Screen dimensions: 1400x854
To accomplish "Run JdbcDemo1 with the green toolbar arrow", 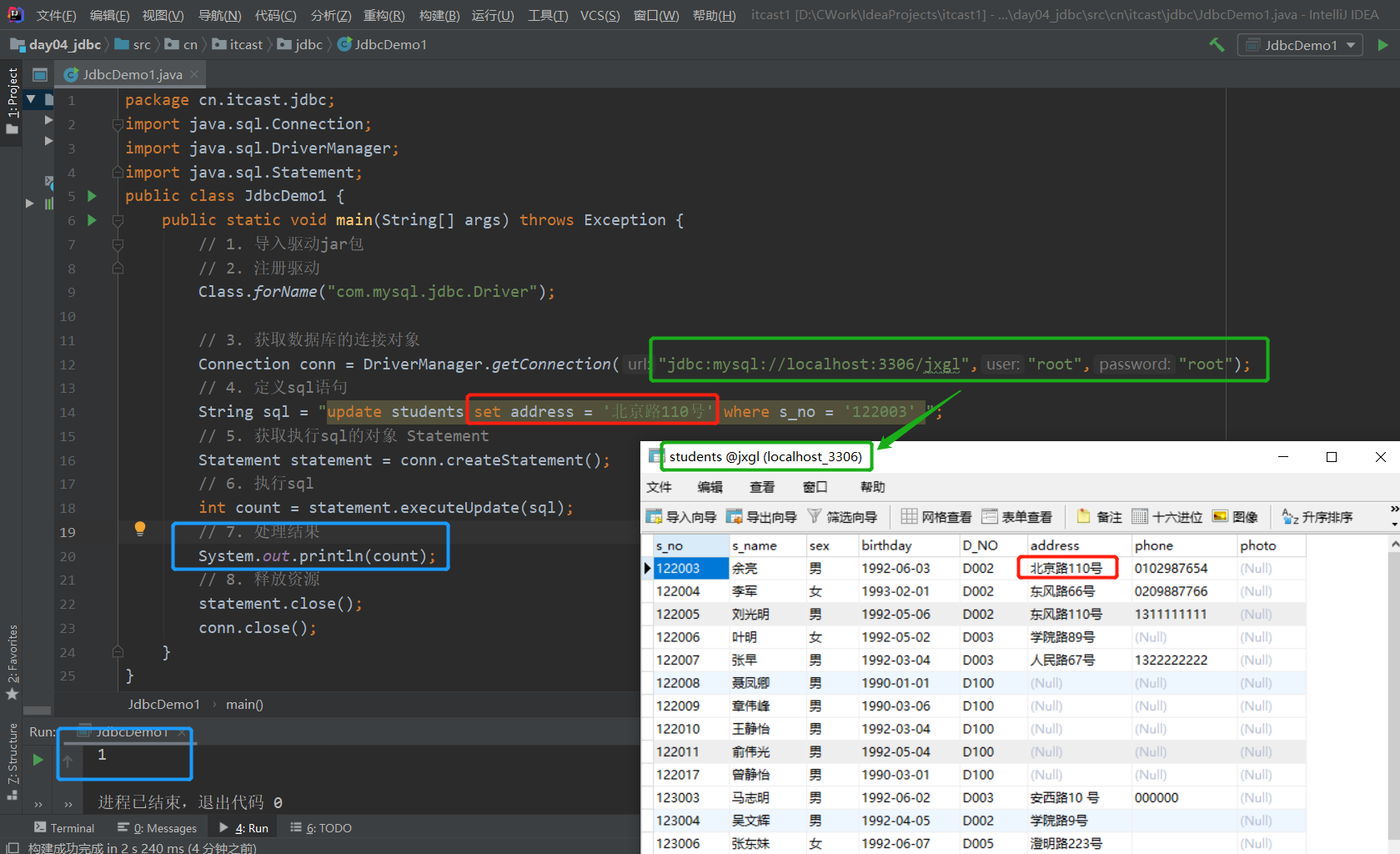I will (1382, 45).
